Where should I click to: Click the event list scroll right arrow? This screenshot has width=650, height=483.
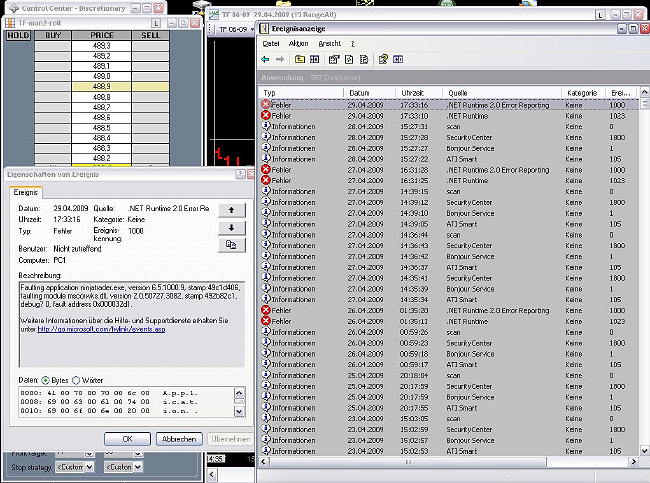coord(633,462)
